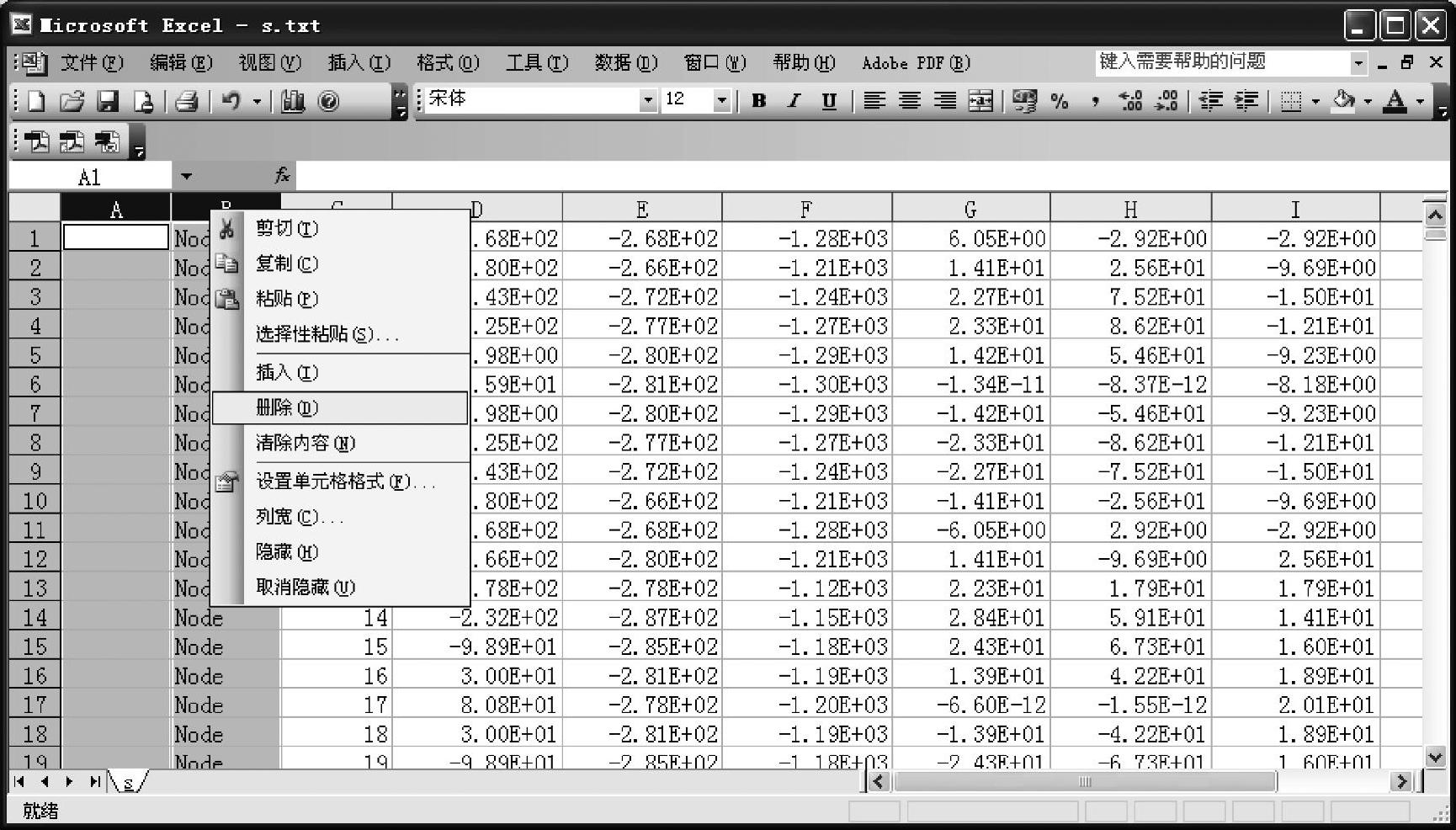Screen dimensions: 1456x830
Task: Click the first Adobe PDF toolbar icon
Action: point(36,141)
